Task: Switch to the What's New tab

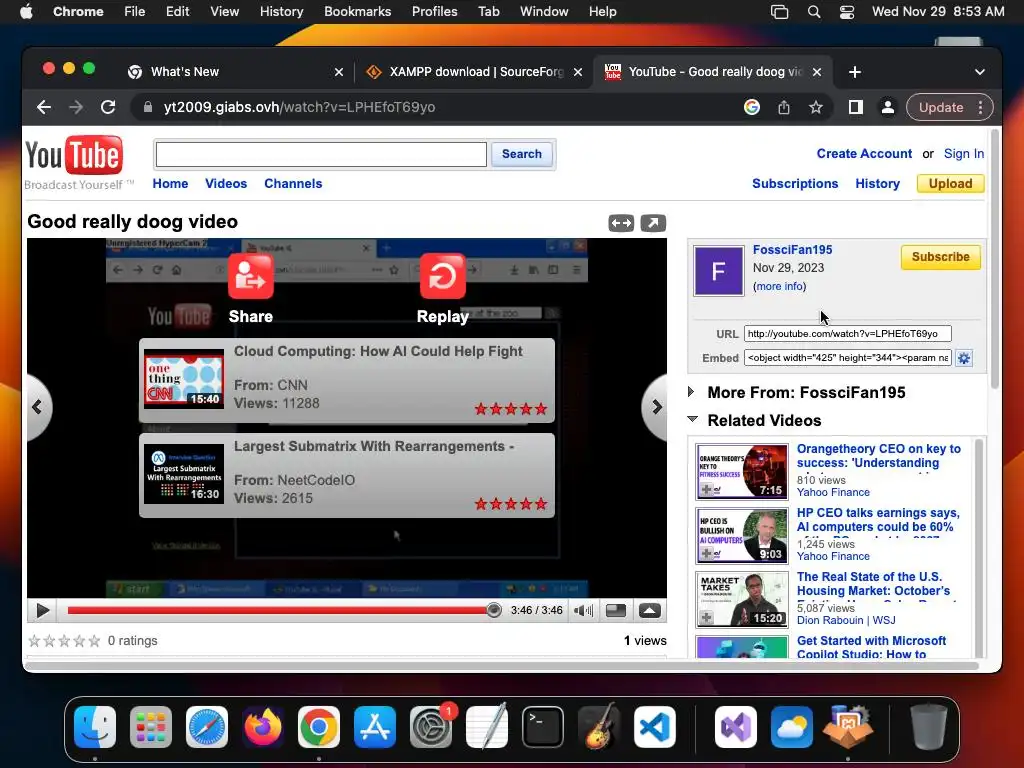Action: point(236,72)
